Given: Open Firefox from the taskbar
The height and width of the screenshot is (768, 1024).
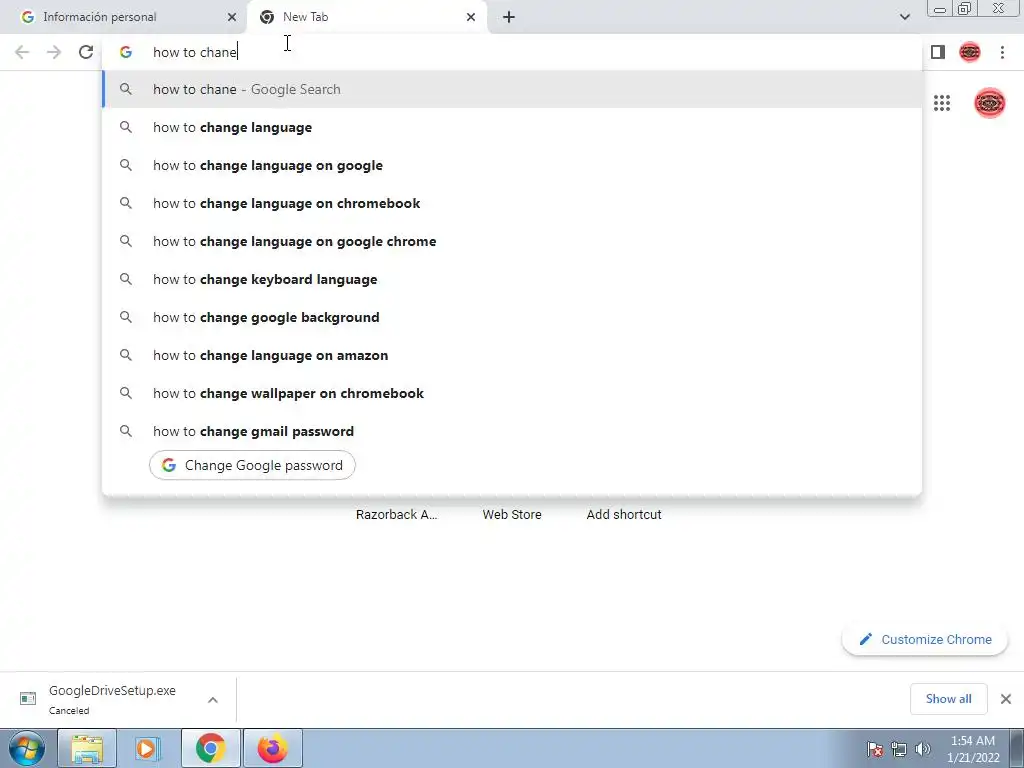Looking at the screenshot, I should pos(272,748).
